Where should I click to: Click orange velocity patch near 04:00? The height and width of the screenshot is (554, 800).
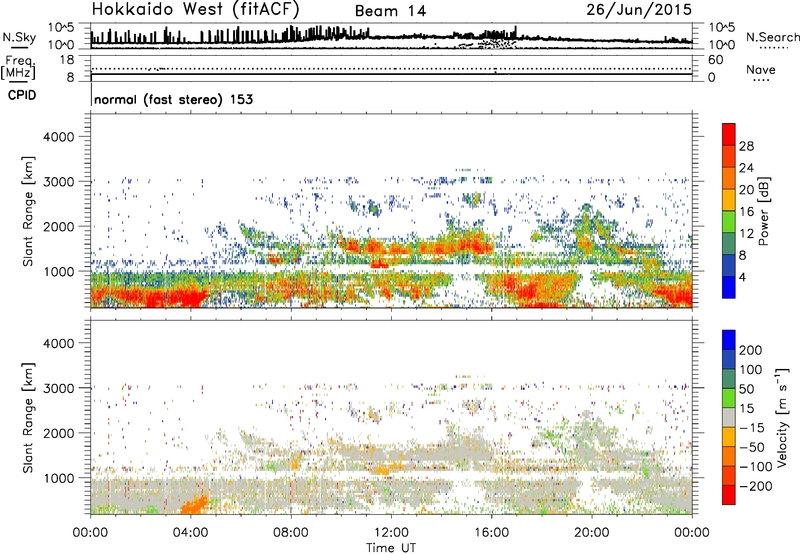[x=194, y=505]
